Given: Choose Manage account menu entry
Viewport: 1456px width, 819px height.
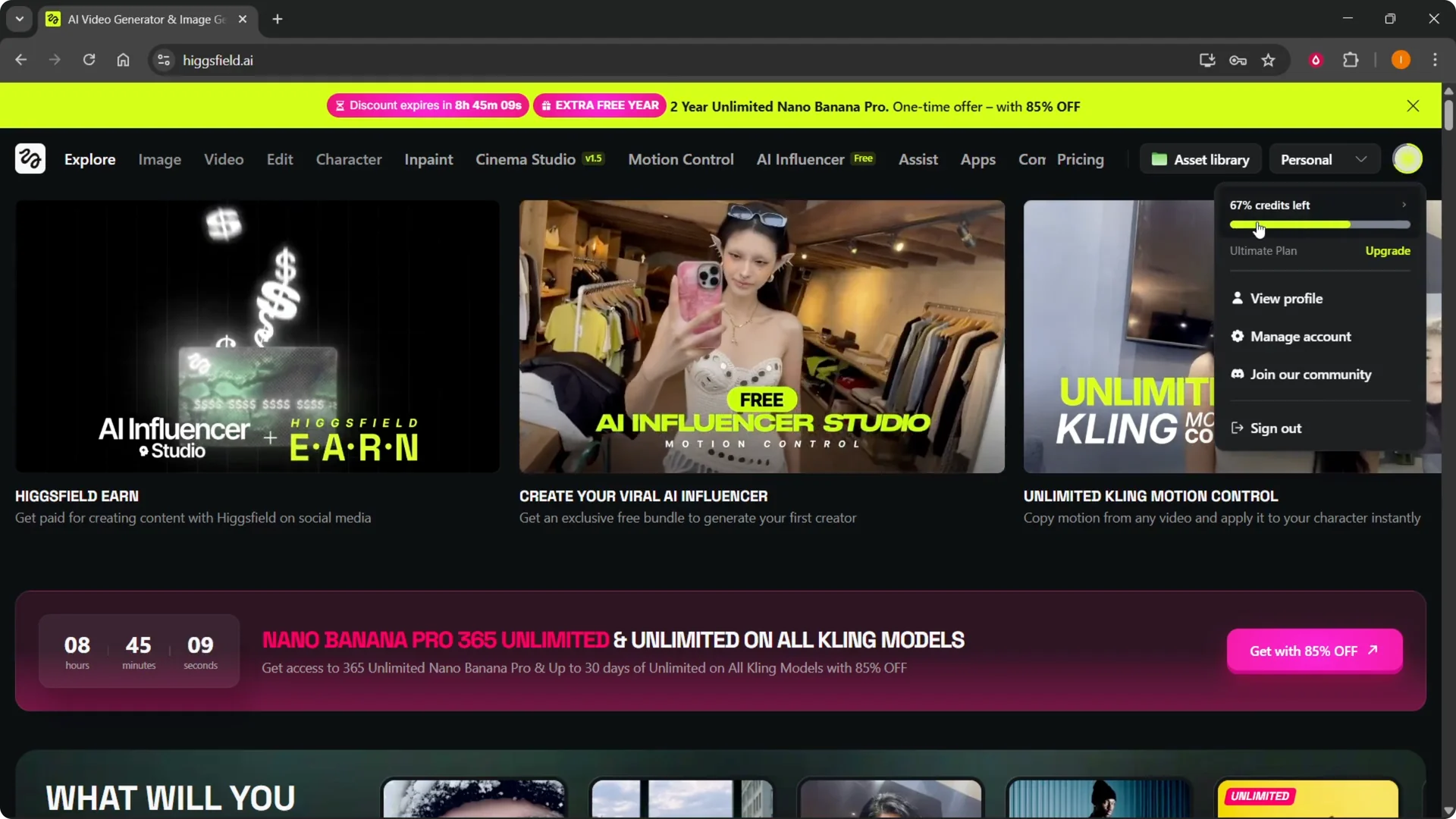Looking at the screenshot, I should (x=1300, y=337).
